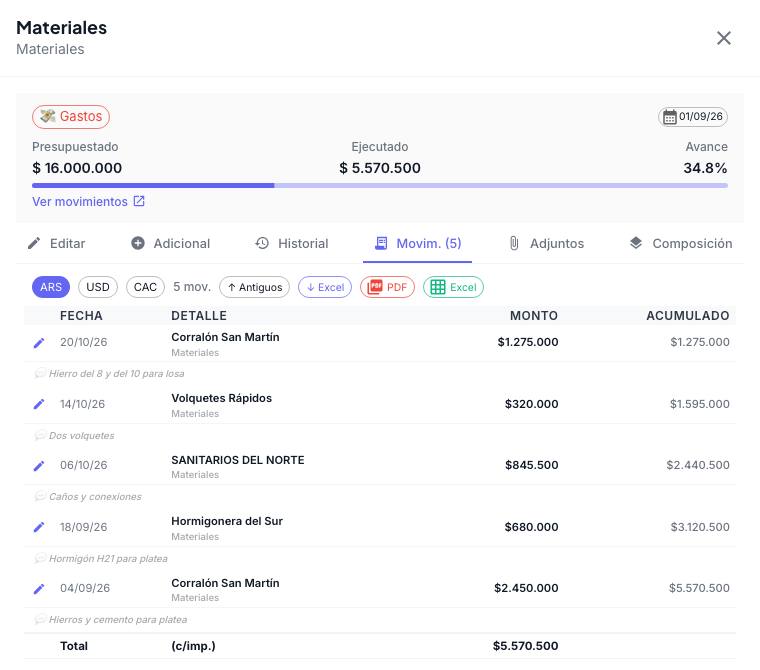Click the $1.275.000 monto value
The image size is (760, 670).
(x=528, y=342)
